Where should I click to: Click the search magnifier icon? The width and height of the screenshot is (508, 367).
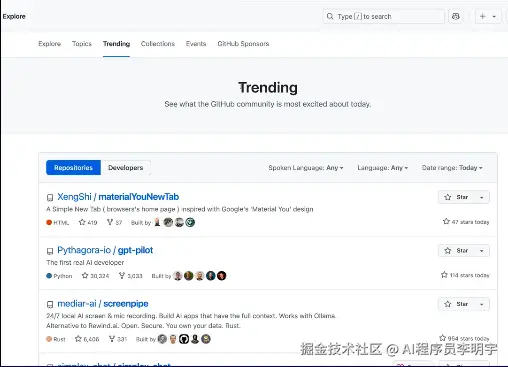coord(330,16)
